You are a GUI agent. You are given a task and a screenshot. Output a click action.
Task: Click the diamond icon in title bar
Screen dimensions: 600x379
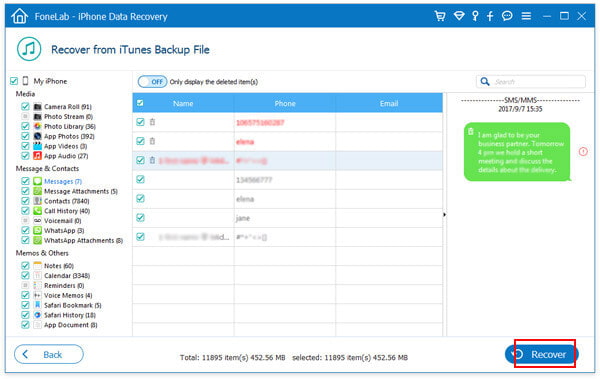coord(459,16)
